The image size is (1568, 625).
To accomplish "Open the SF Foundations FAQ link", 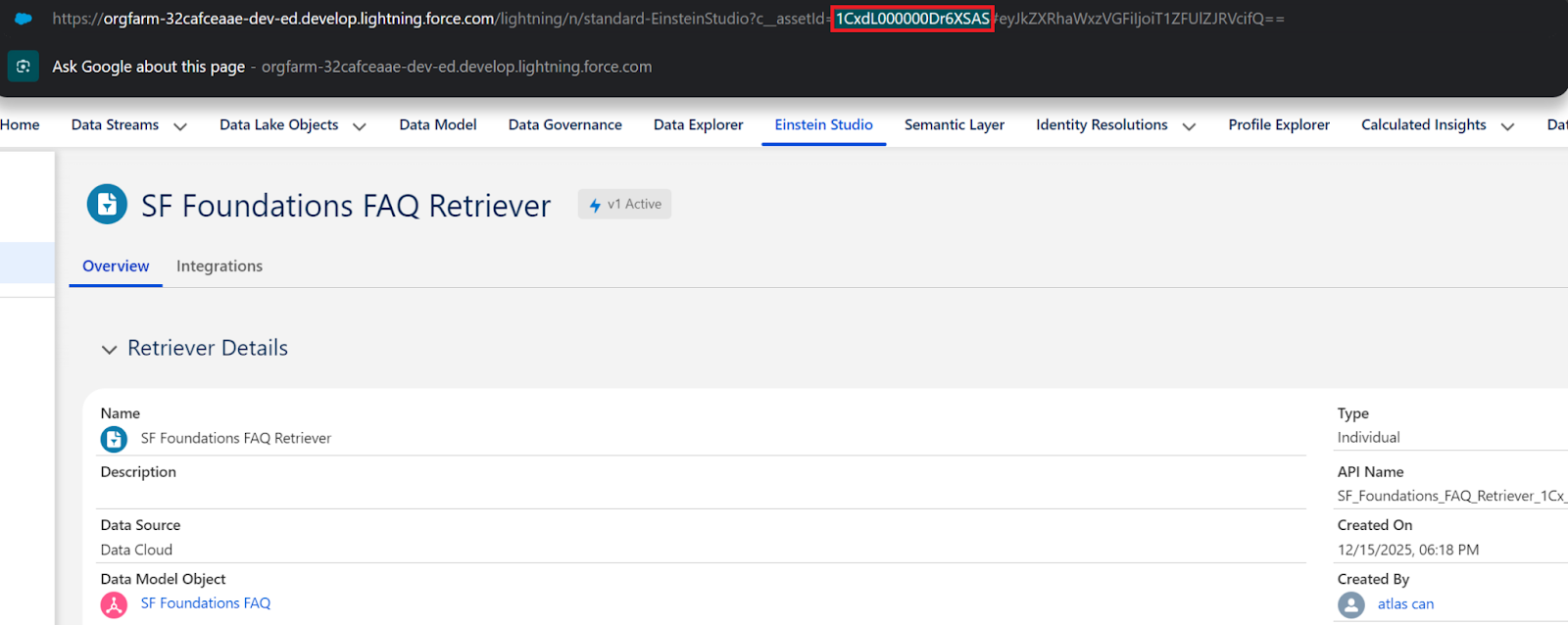I will pyautogui.click(x=205, y=603).
